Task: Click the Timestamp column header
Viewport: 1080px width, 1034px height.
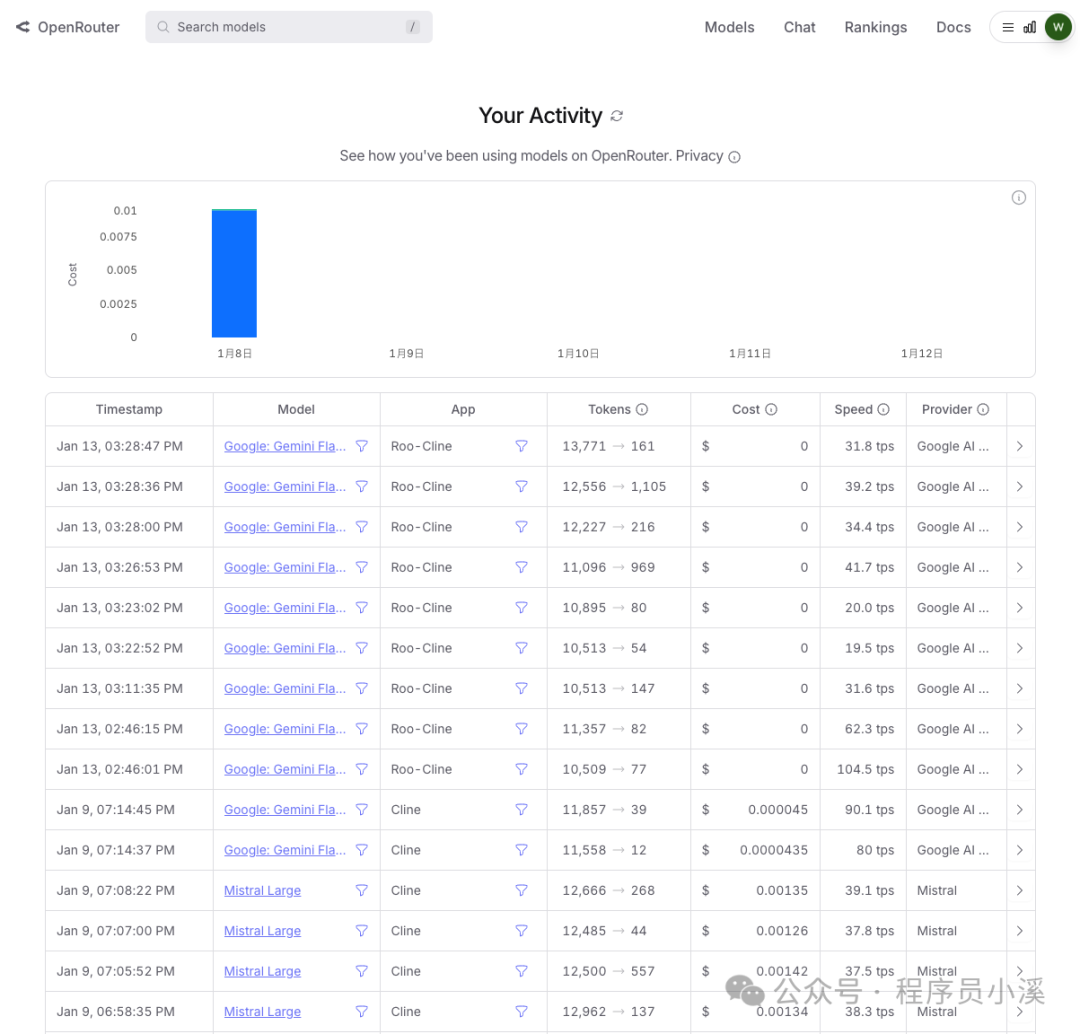Action: point(129,409)
